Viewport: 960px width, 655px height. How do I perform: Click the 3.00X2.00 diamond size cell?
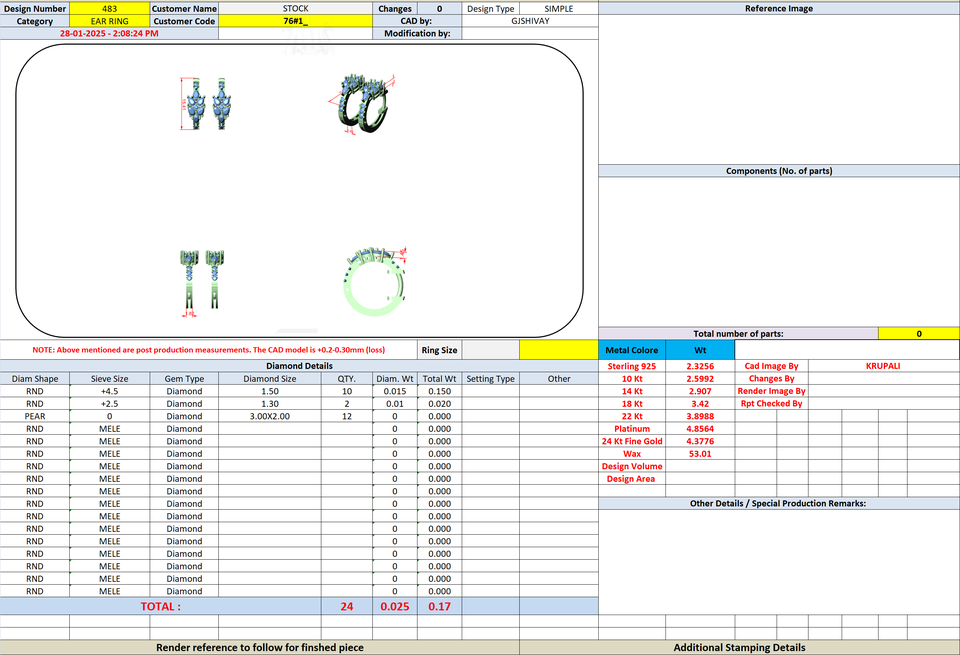pyautogui.click(x=269, y=416)
